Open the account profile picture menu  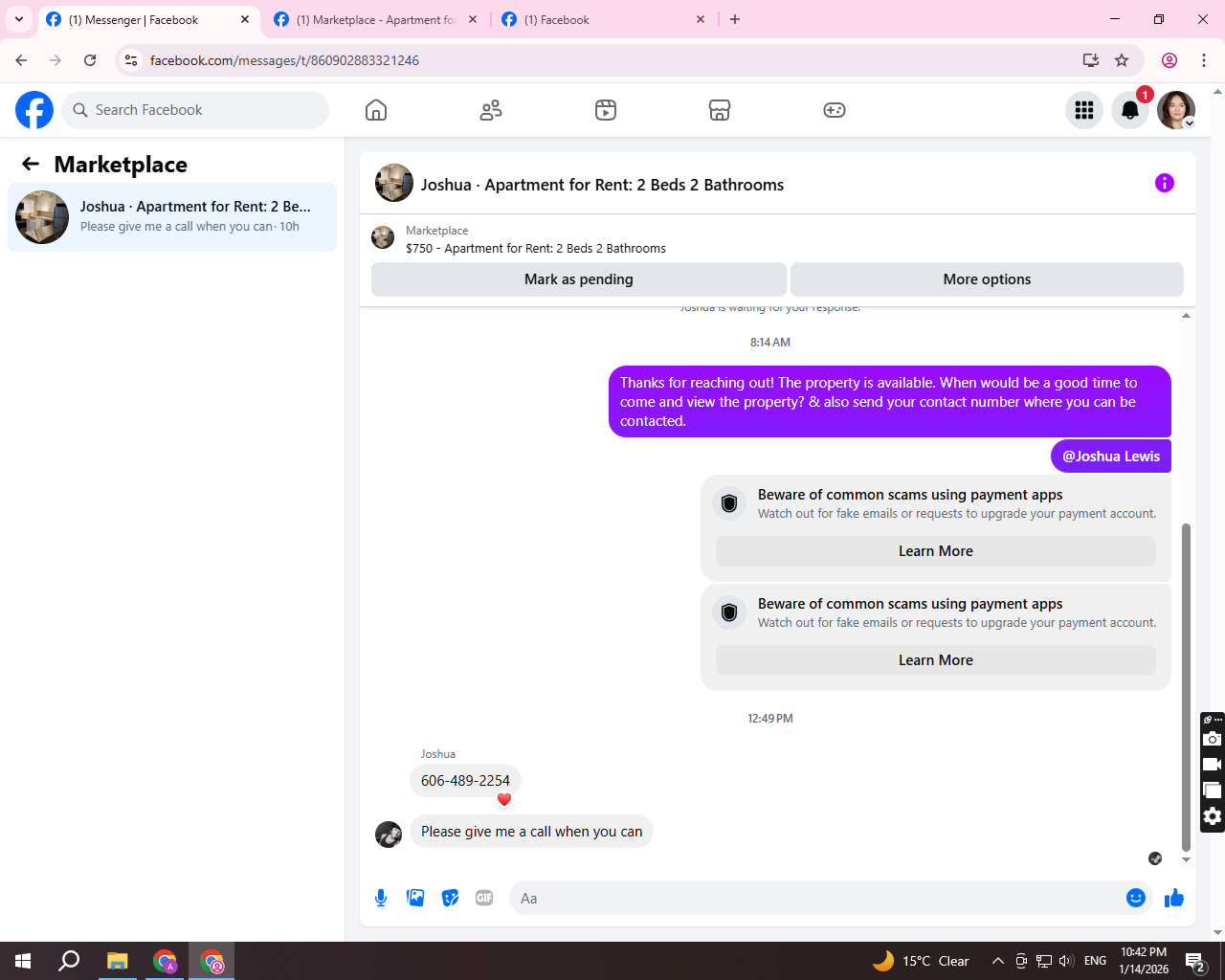(x=1176, y=110)
